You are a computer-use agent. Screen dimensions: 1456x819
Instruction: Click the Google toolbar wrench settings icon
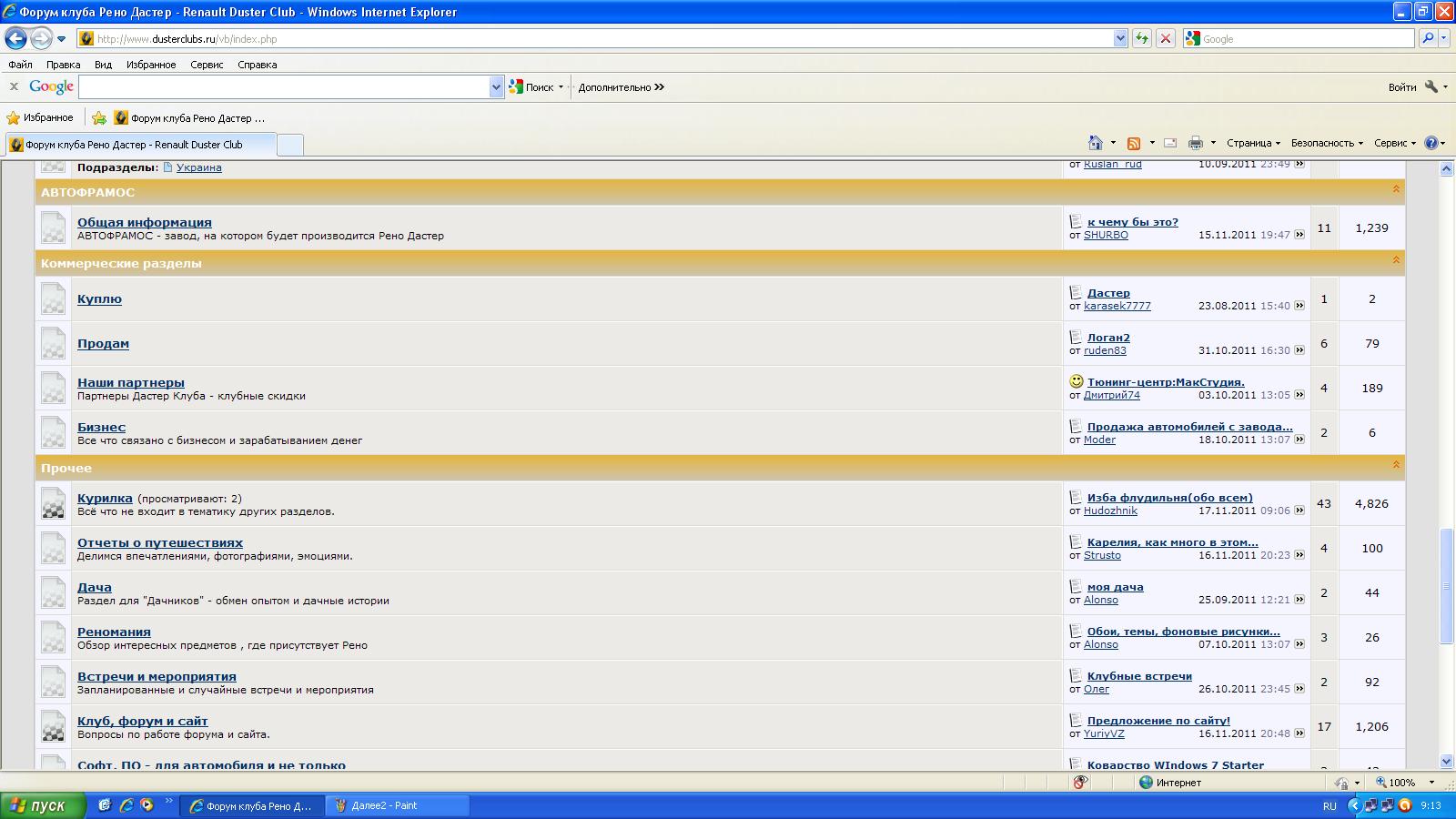(x=1431, y=86)
